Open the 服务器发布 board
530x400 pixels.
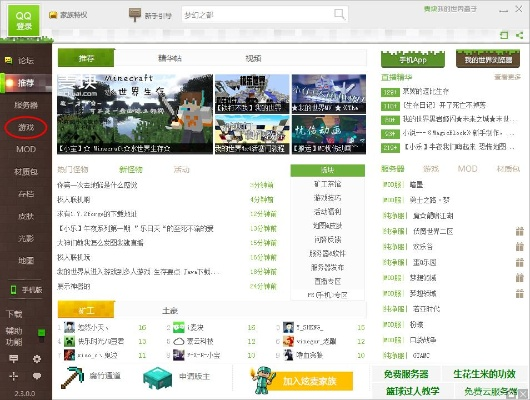[x=327, y=267]
